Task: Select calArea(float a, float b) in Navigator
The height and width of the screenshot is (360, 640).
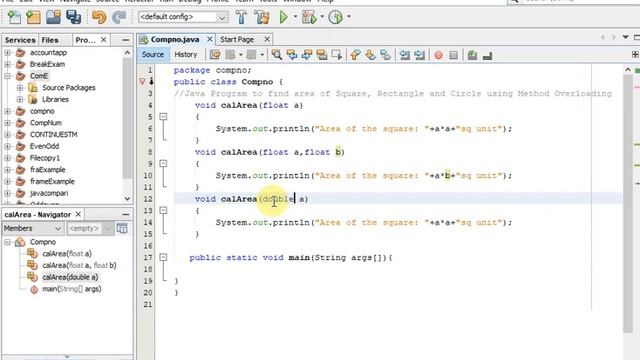Action: tap(79, 265)
